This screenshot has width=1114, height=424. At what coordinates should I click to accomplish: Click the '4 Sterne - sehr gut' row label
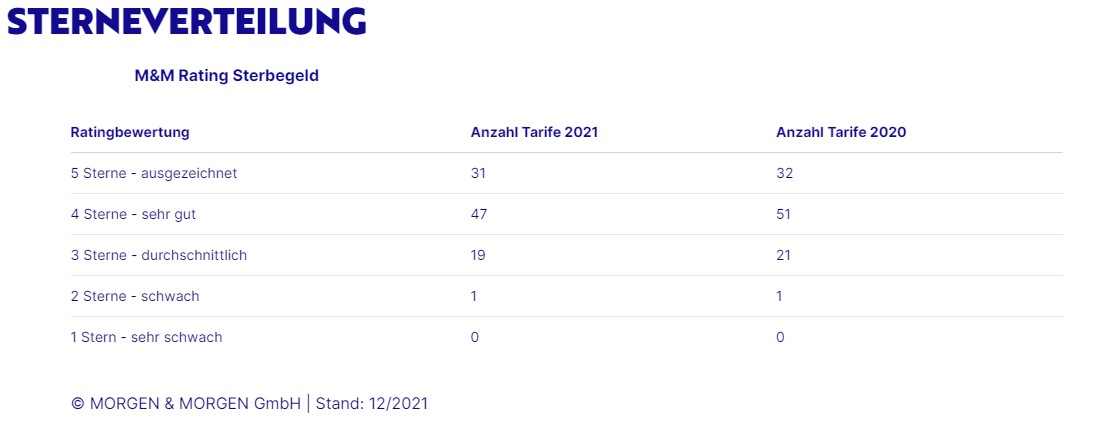coord(140,214)
